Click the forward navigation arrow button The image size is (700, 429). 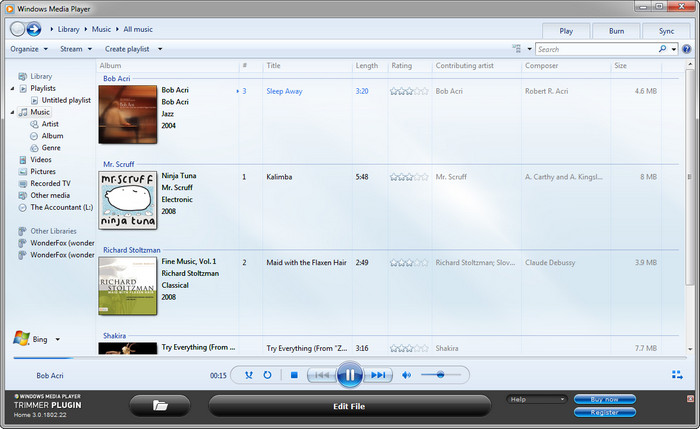(x=34, y=29)
